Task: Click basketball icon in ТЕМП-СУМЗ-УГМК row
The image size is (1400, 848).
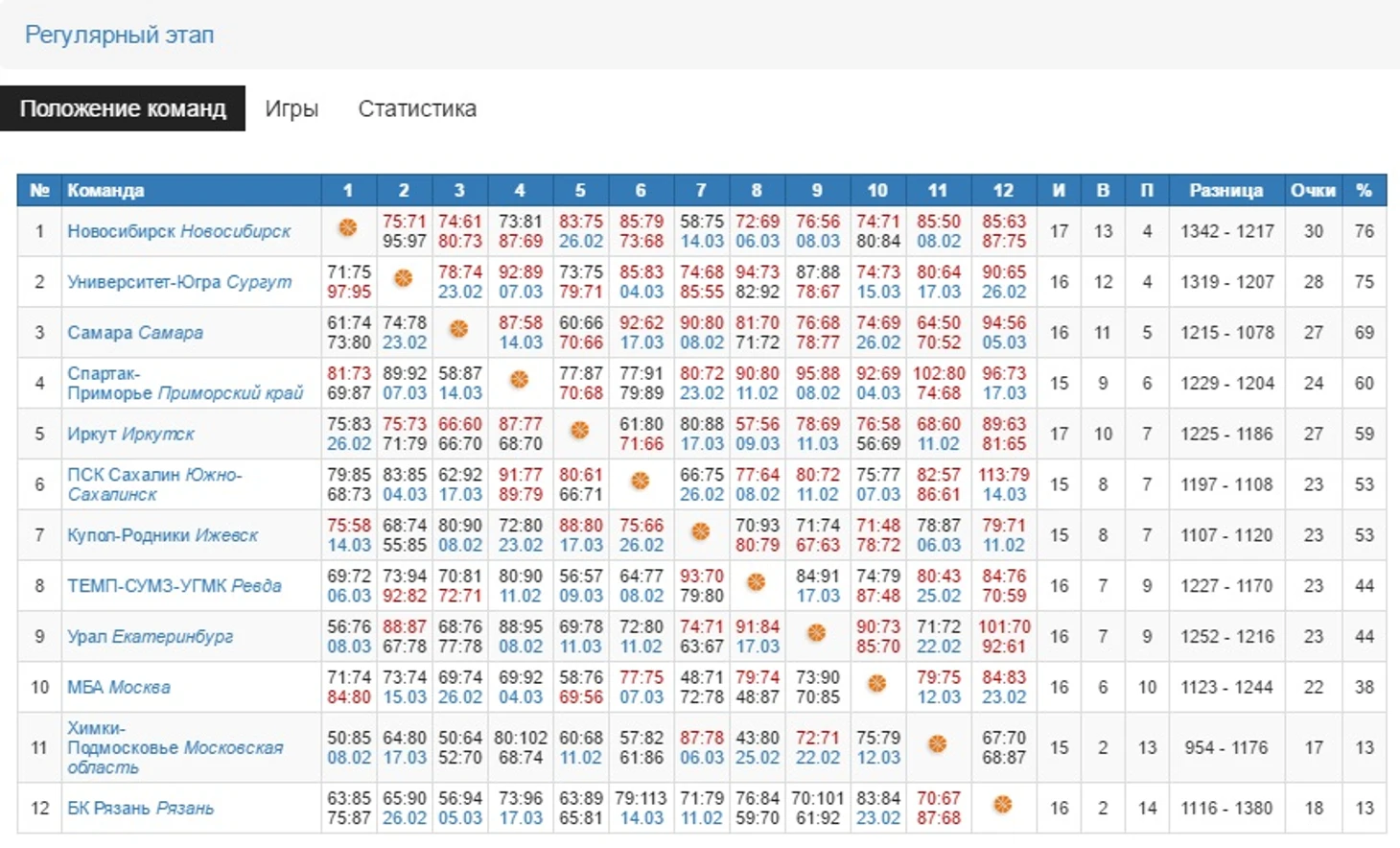Action: click(x=757, y=582)
